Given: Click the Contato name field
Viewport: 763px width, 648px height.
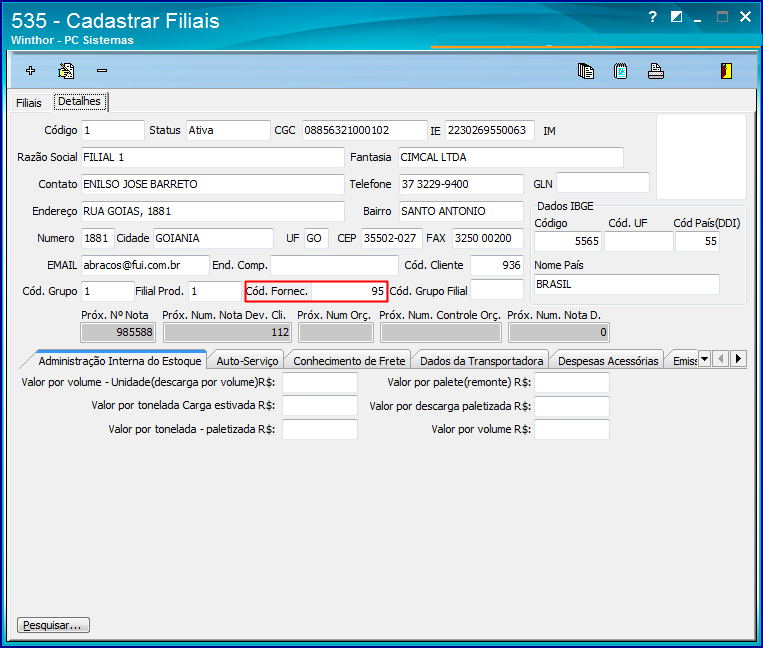Looking at the screenshot, I should [x=213, y=184].
